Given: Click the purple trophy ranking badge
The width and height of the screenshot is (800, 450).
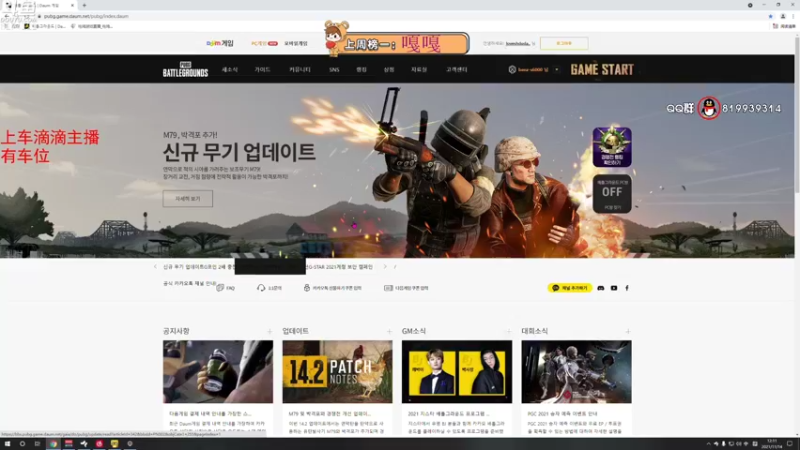Looking at the screenshot, I should (612, 147).
